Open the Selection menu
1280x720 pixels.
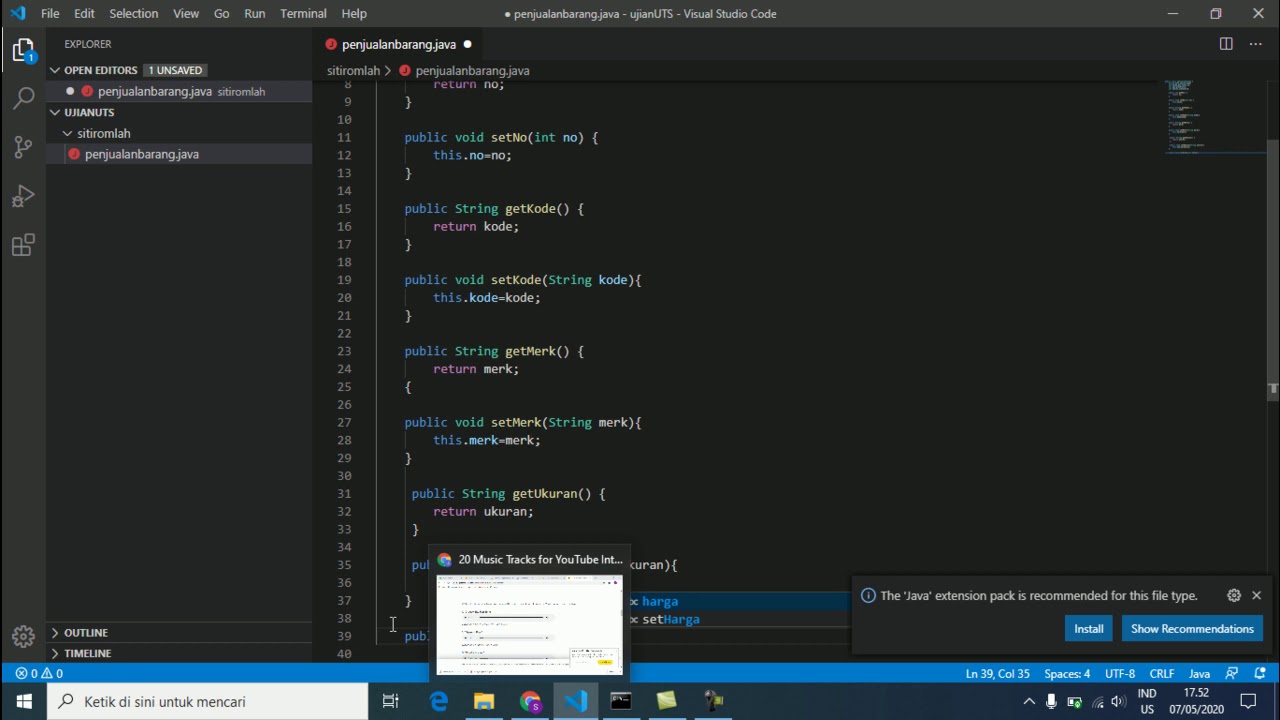pos(134,14)
